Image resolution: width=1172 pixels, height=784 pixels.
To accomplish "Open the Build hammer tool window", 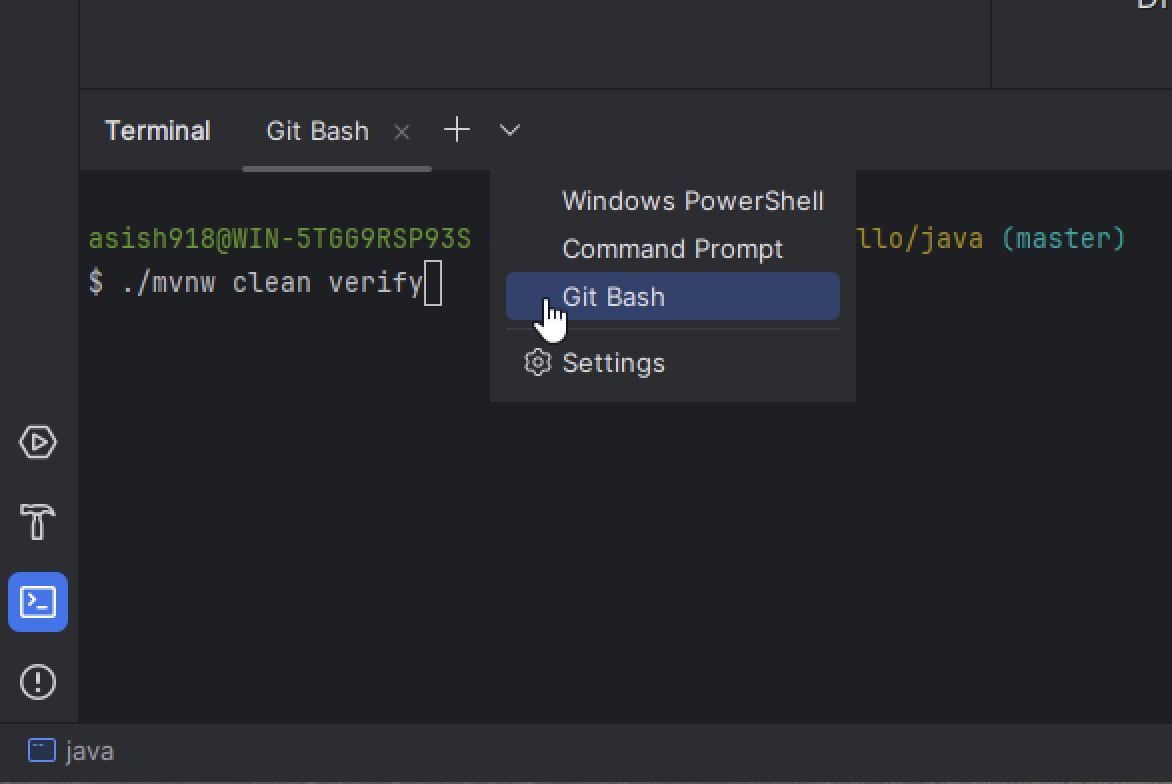I will click(x=37, y=522).
